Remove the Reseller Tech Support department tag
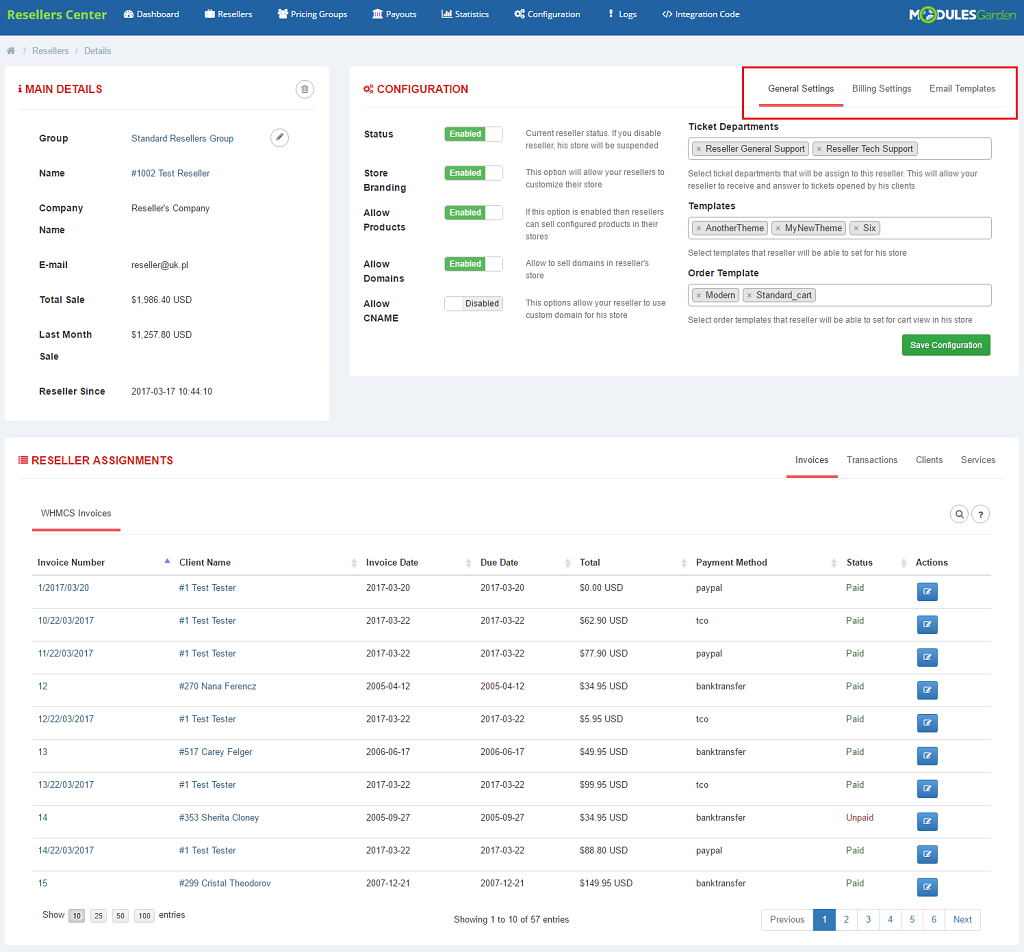 tap(819, 149)
